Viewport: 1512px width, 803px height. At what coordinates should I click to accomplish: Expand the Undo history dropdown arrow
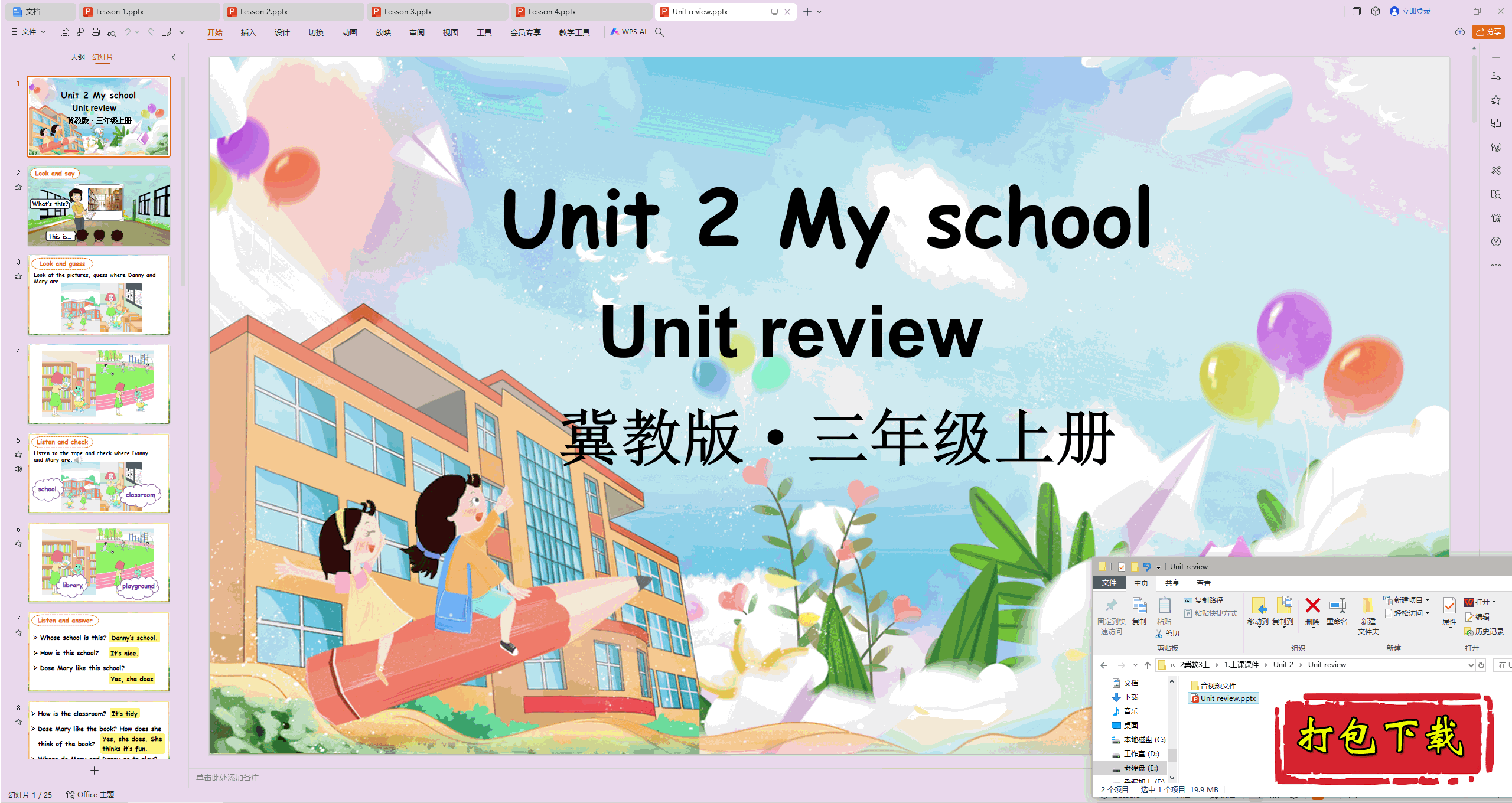(x=137, y=32)
